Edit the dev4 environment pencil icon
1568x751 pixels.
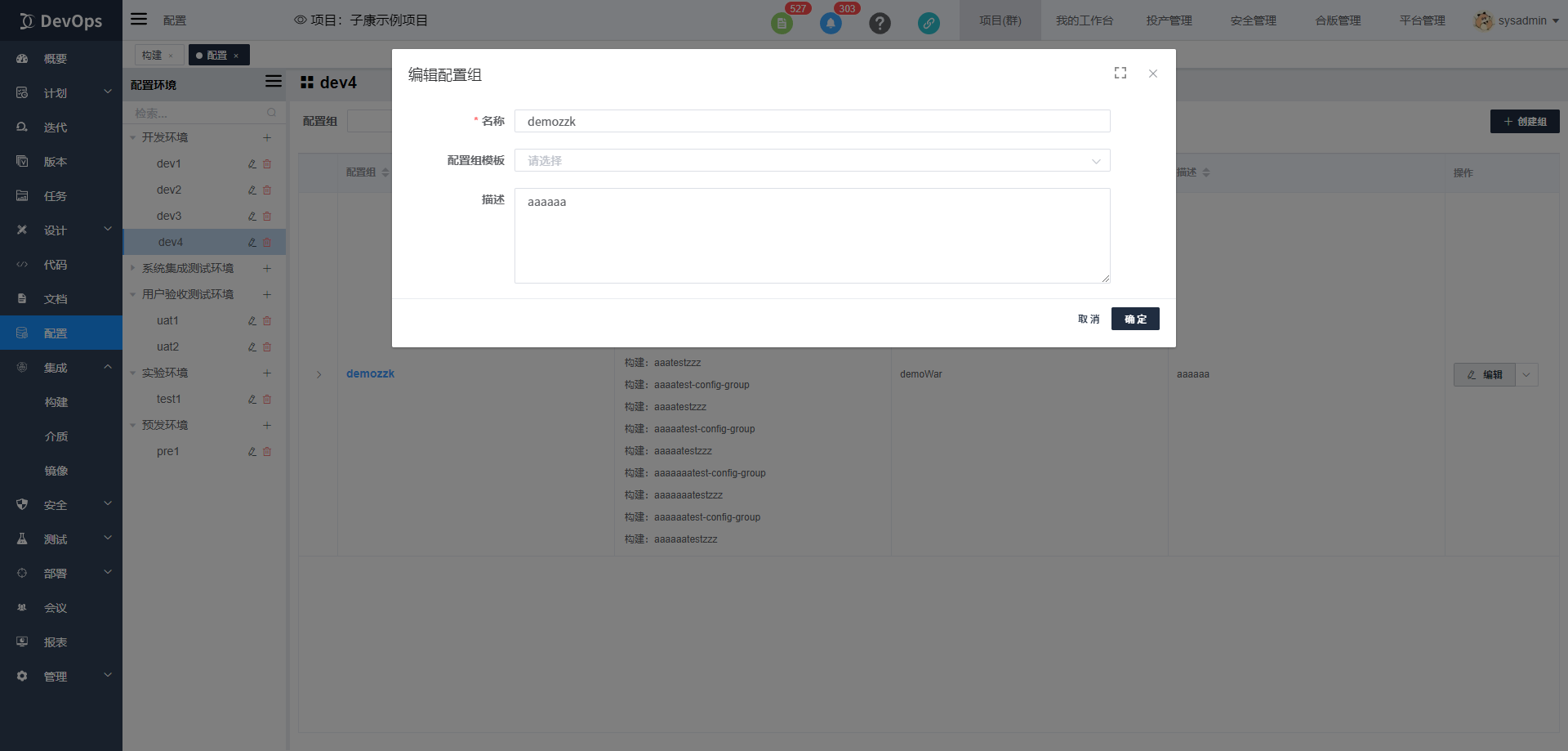[x=252, y=243]
